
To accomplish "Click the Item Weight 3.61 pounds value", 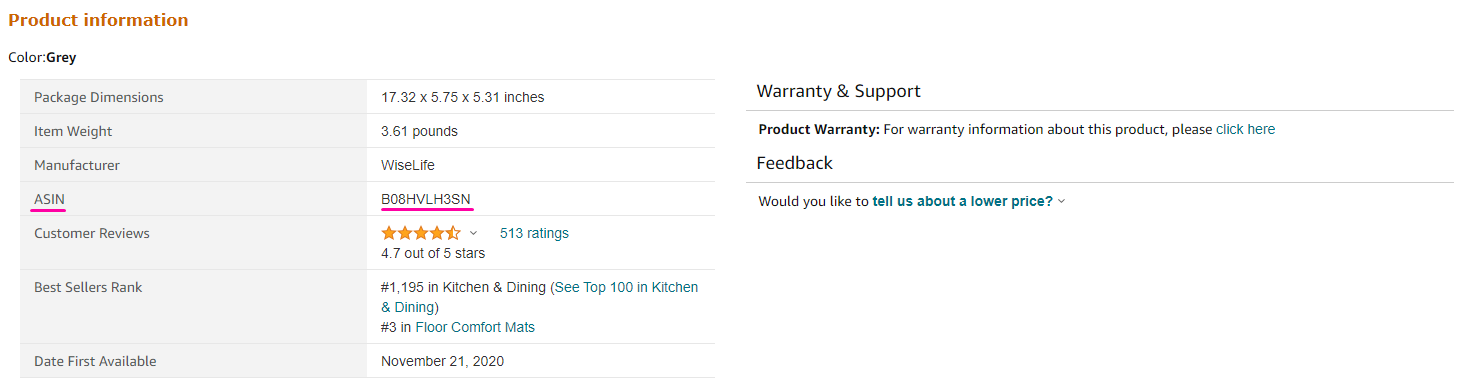I will click(420, 131).
